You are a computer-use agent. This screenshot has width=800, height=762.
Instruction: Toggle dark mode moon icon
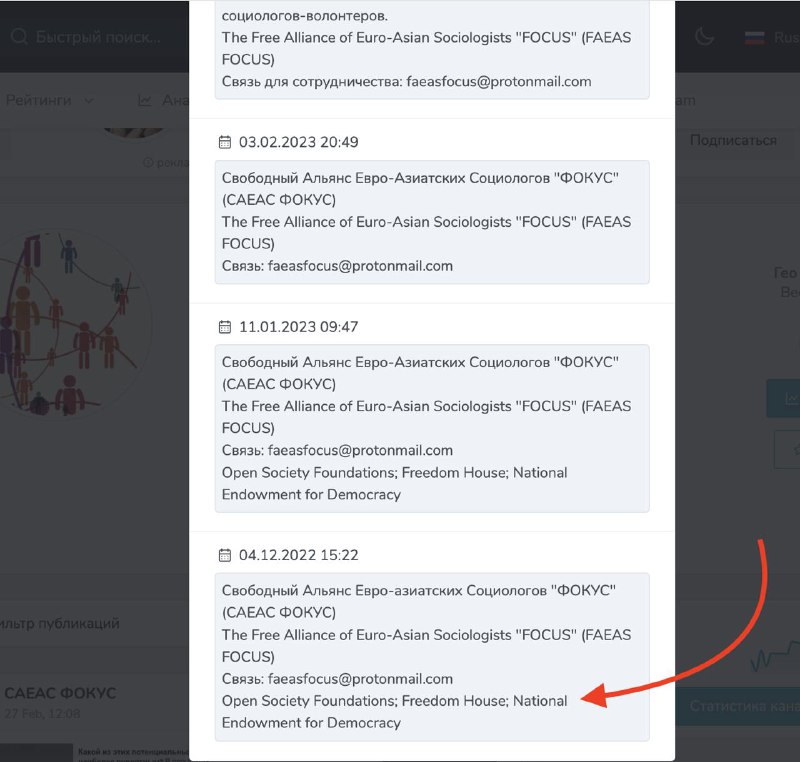[705, 37]
